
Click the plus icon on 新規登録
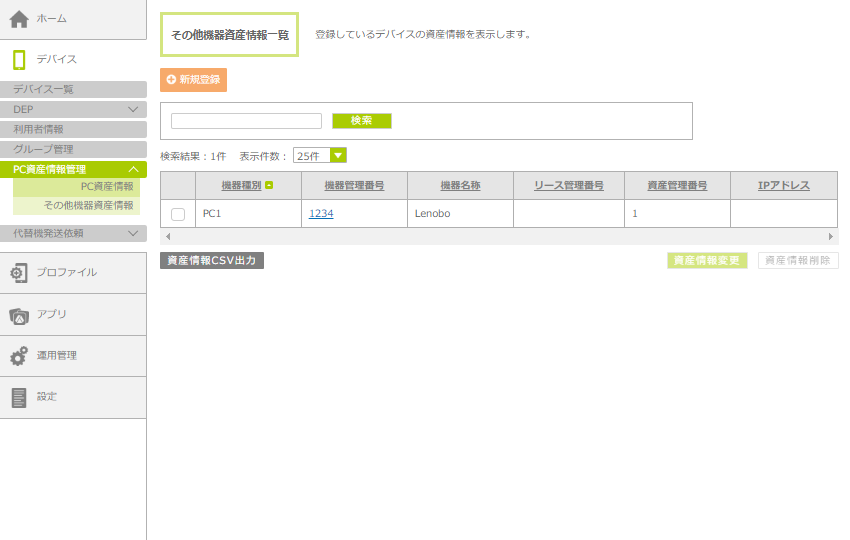tap(171, 80)
